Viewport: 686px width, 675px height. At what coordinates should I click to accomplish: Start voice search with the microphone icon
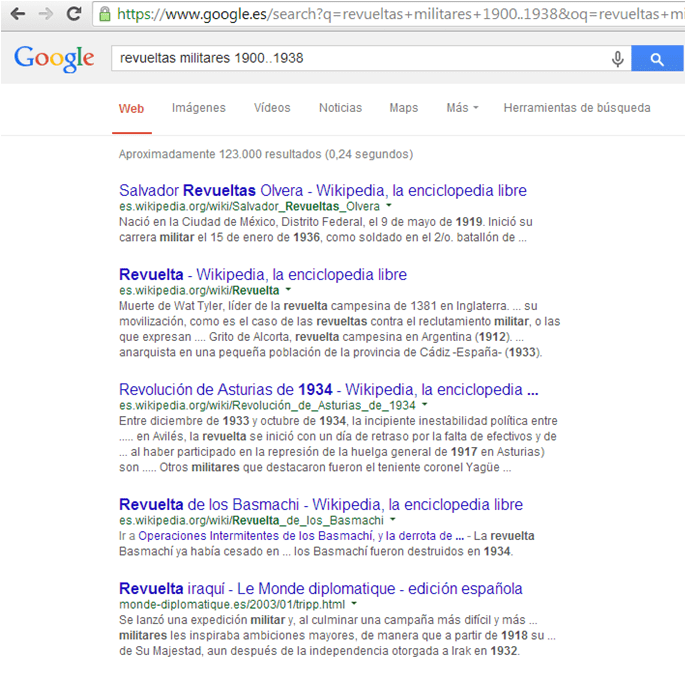pyautogui.click(x=617, y=58)
